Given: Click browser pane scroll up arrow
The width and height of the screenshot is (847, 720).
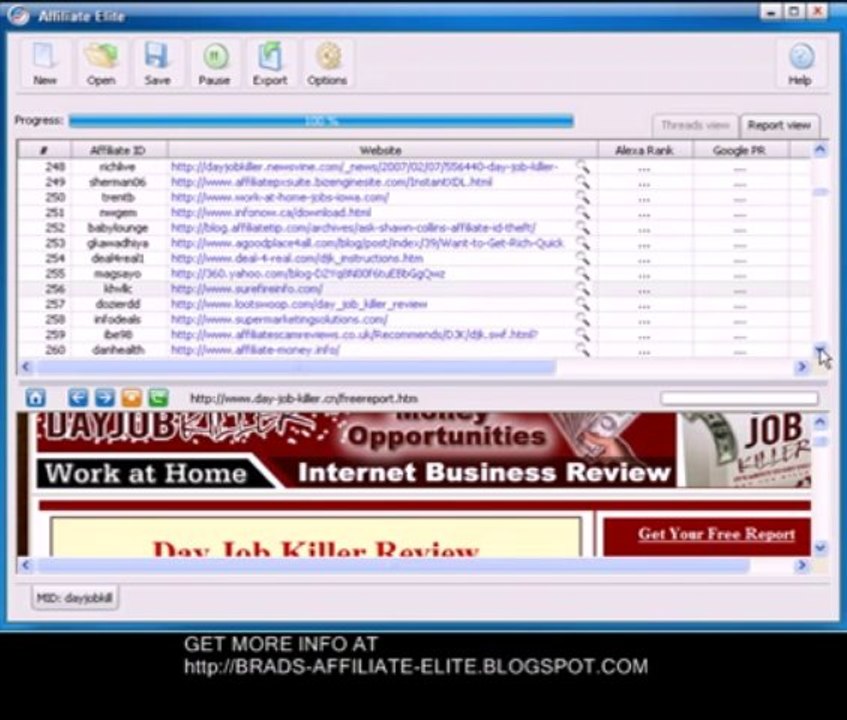Looking at the screenshot, I should (x=820, y=422).
